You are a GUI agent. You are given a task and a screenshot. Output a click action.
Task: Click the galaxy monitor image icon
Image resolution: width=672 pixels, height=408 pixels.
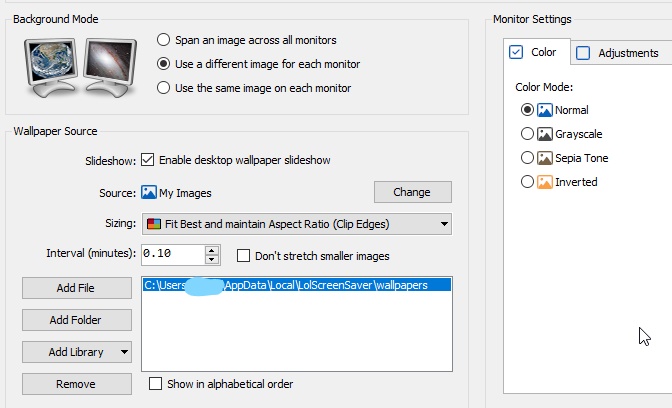click(x=111, y=65)
